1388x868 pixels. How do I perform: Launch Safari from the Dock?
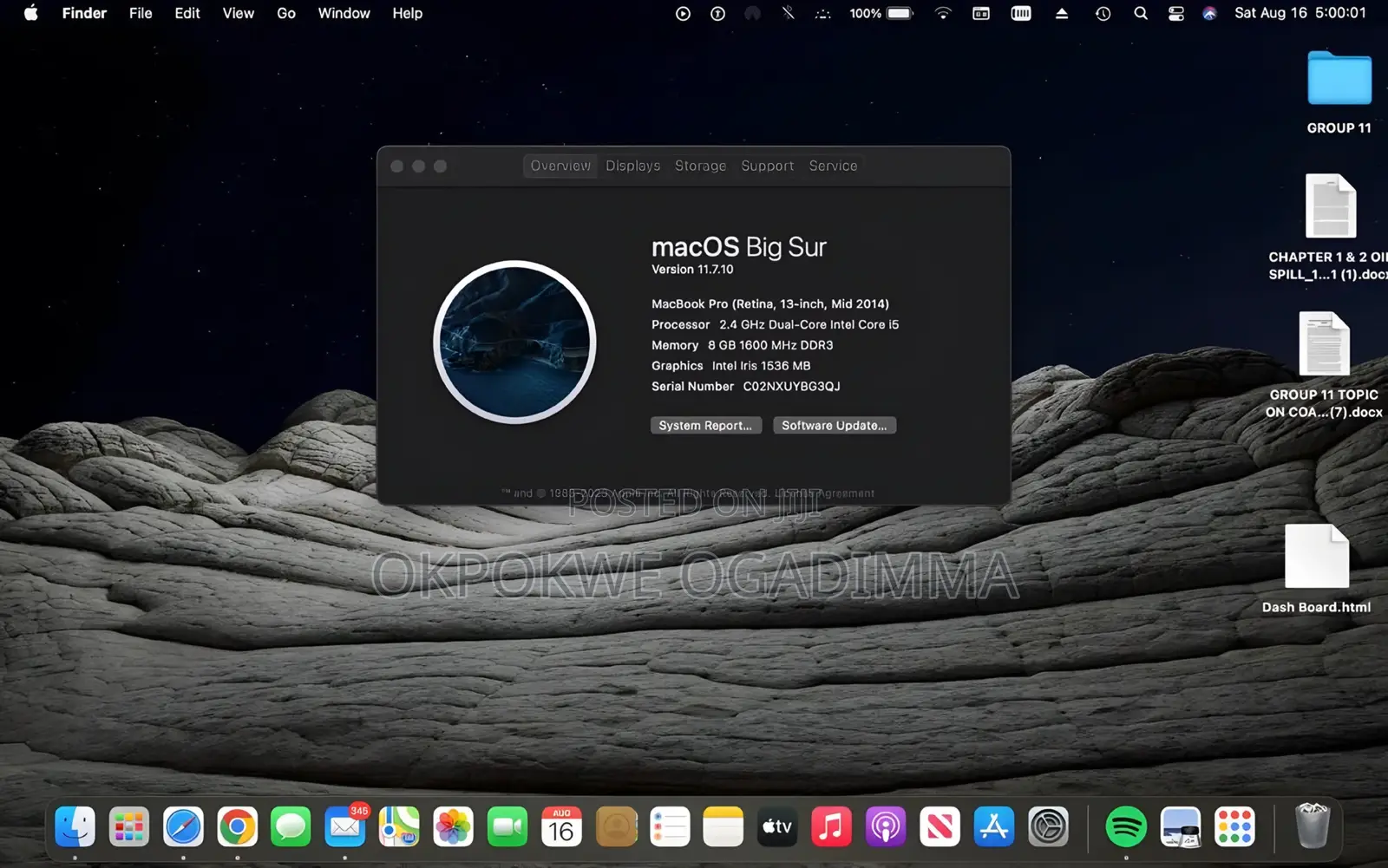(x=183, y=826)
